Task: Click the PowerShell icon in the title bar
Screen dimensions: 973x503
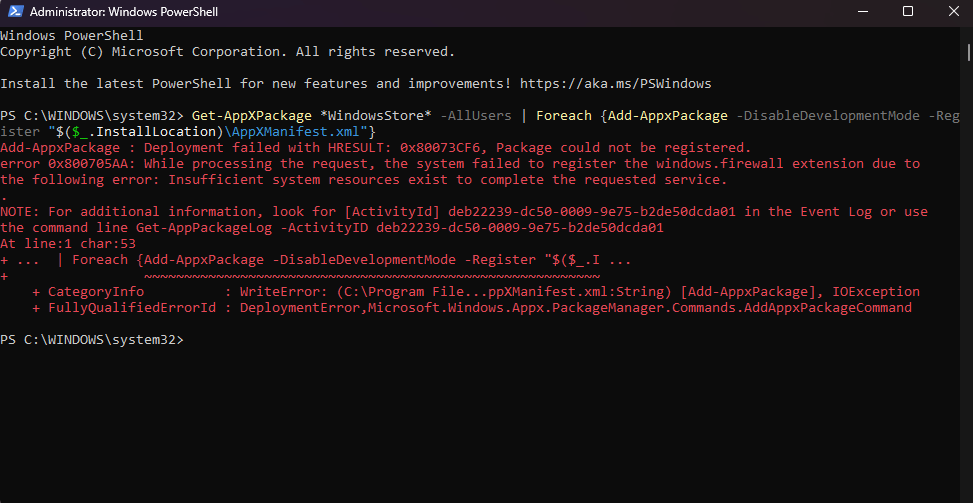Action: click(14, 13)
